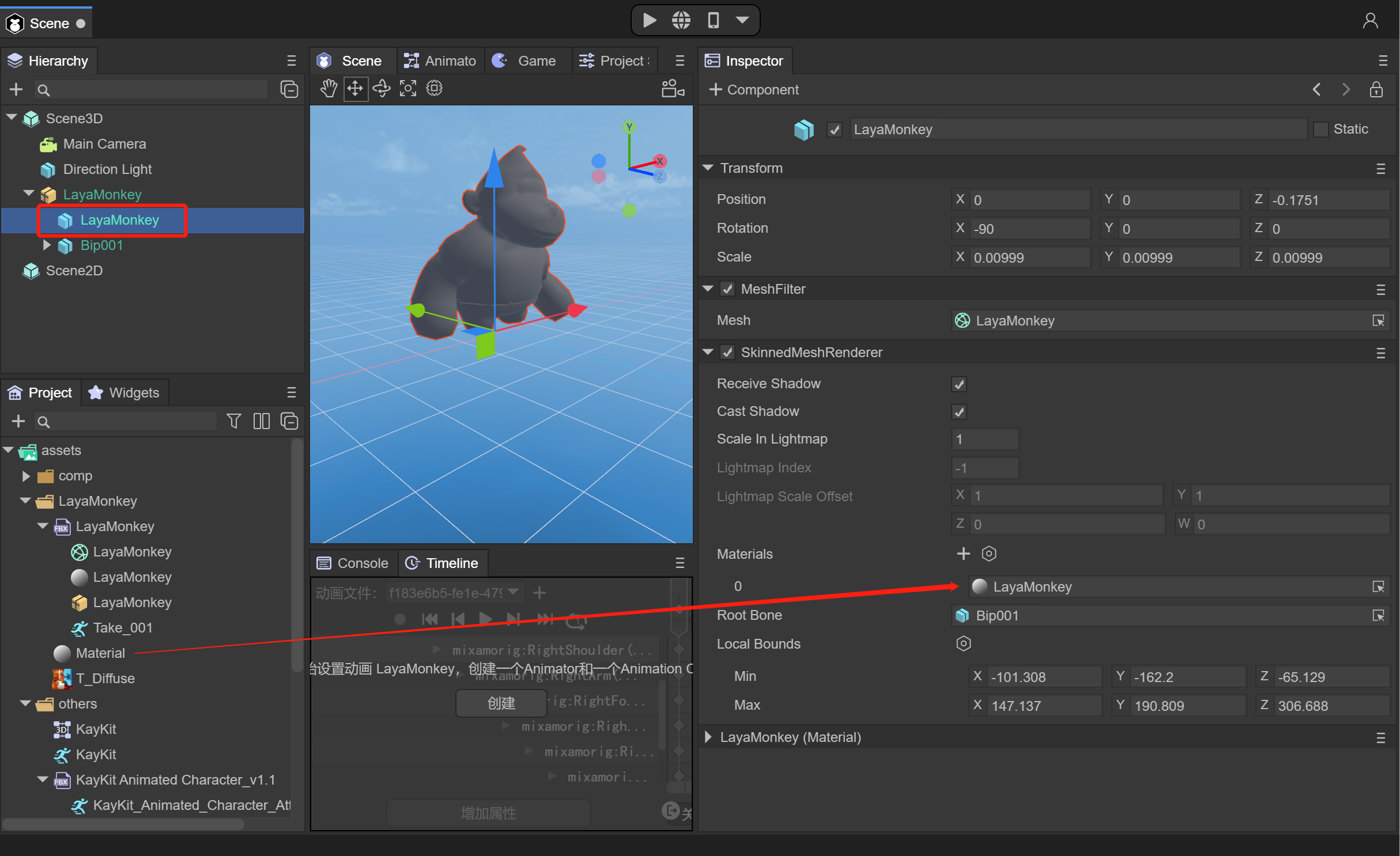Uncheck the MeshFilter component checkbox
1400x856 pixels.
tap(728, 289)
